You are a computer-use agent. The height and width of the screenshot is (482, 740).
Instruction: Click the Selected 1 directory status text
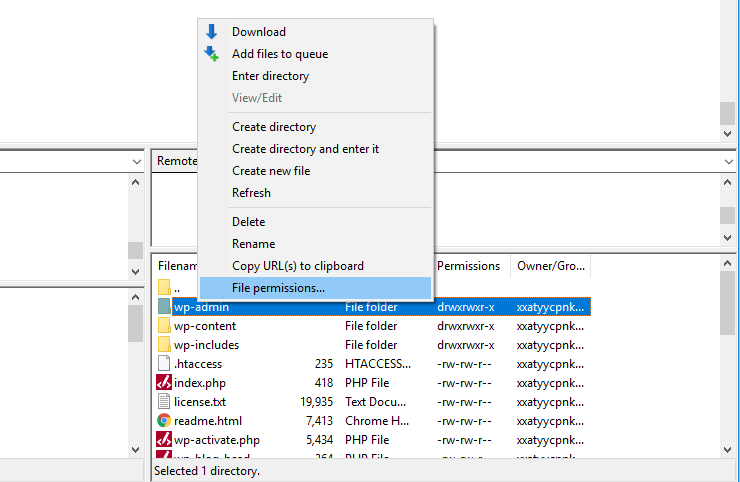[207, 471]
